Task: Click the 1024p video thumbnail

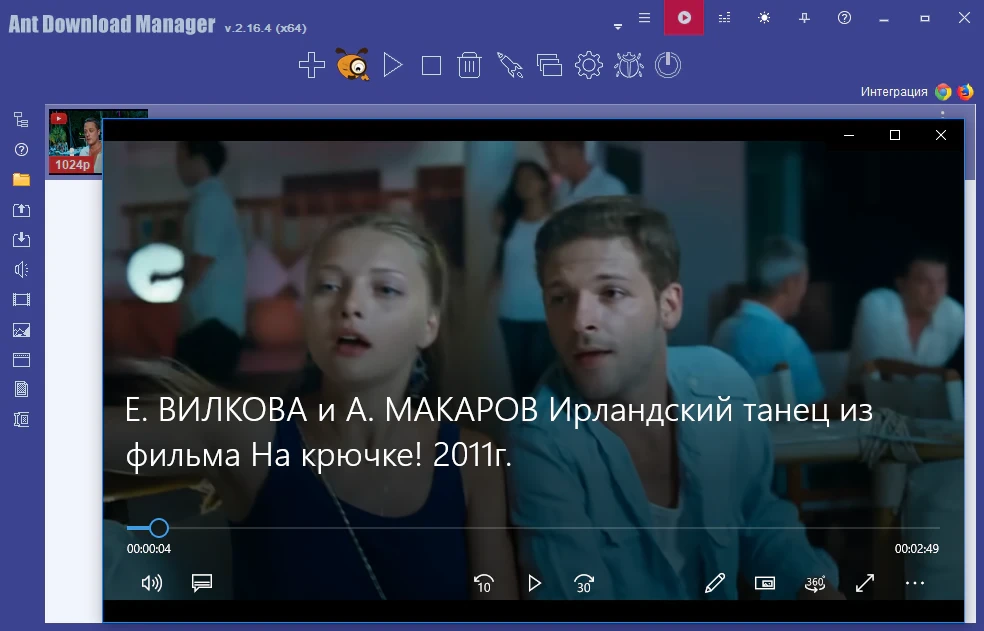Action: pyautogui.click(x=75, y=141)
